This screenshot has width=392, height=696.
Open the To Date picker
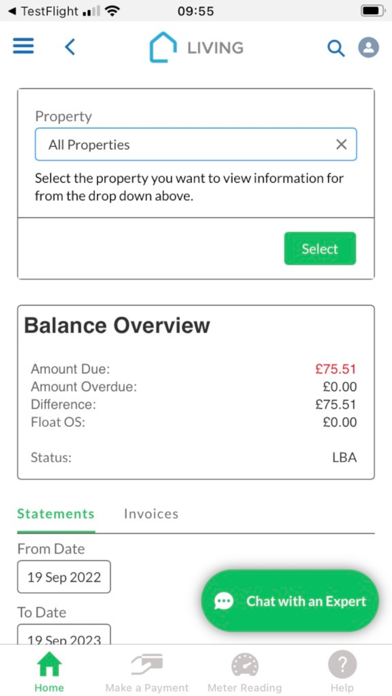click(x=64, y=635)
